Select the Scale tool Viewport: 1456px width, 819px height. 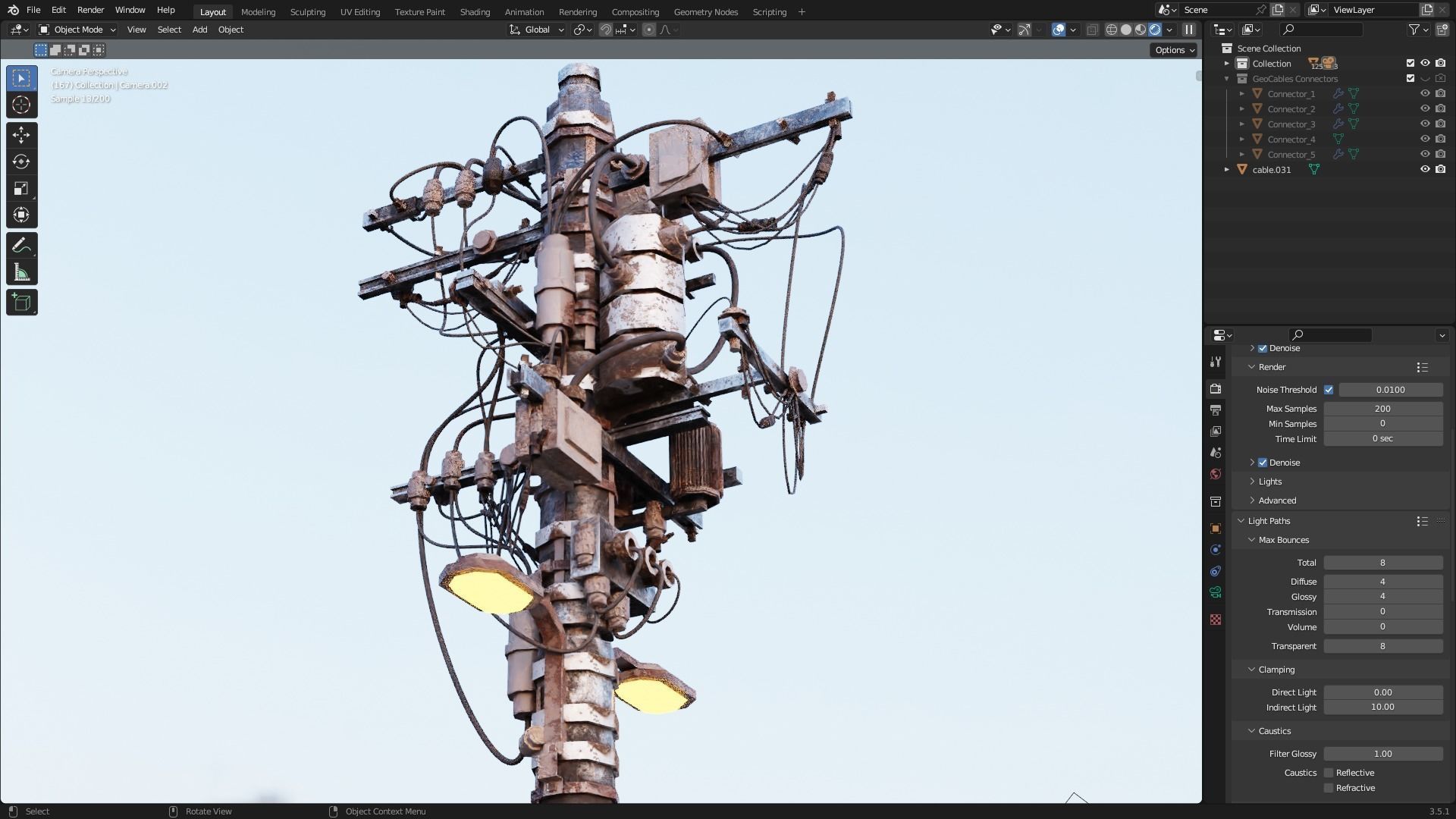point(21,188)
